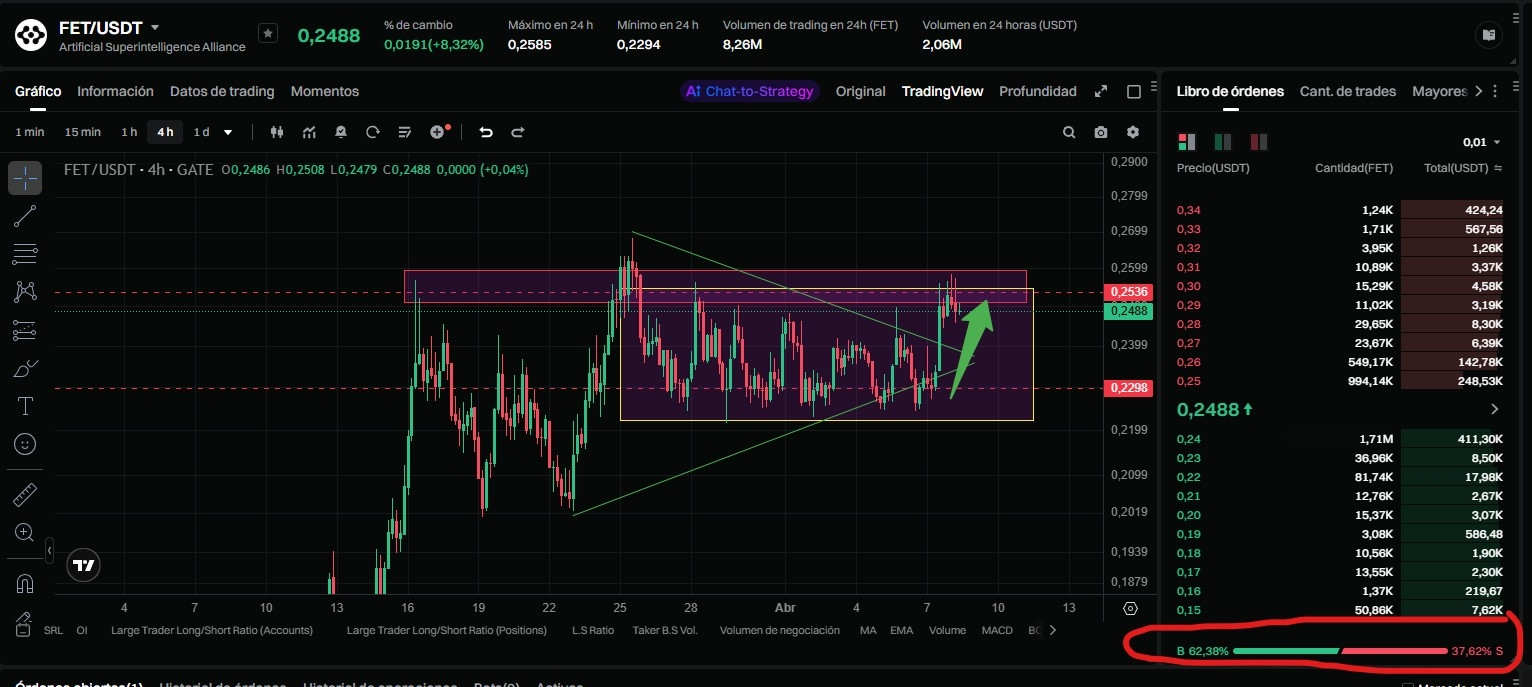Open the emoji stickers tool

point(25,443)
